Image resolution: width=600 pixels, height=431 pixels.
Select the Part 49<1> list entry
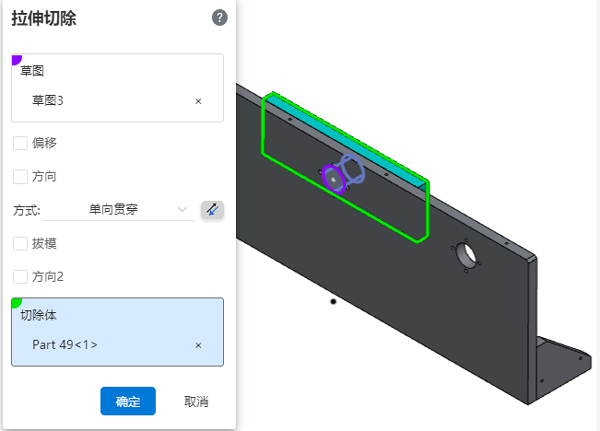point(64,344)
